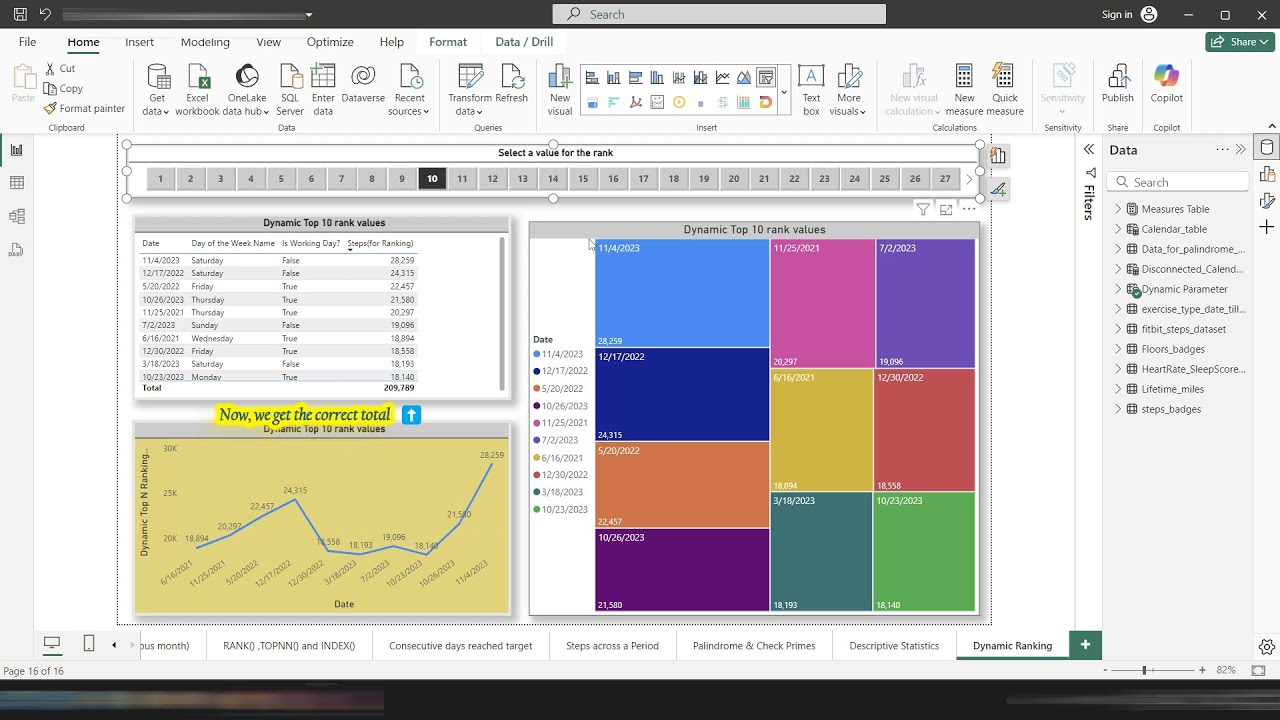Click the Save icon in title bar
The width and height of the screenshot is (1280, 720).
click(20, 14)
